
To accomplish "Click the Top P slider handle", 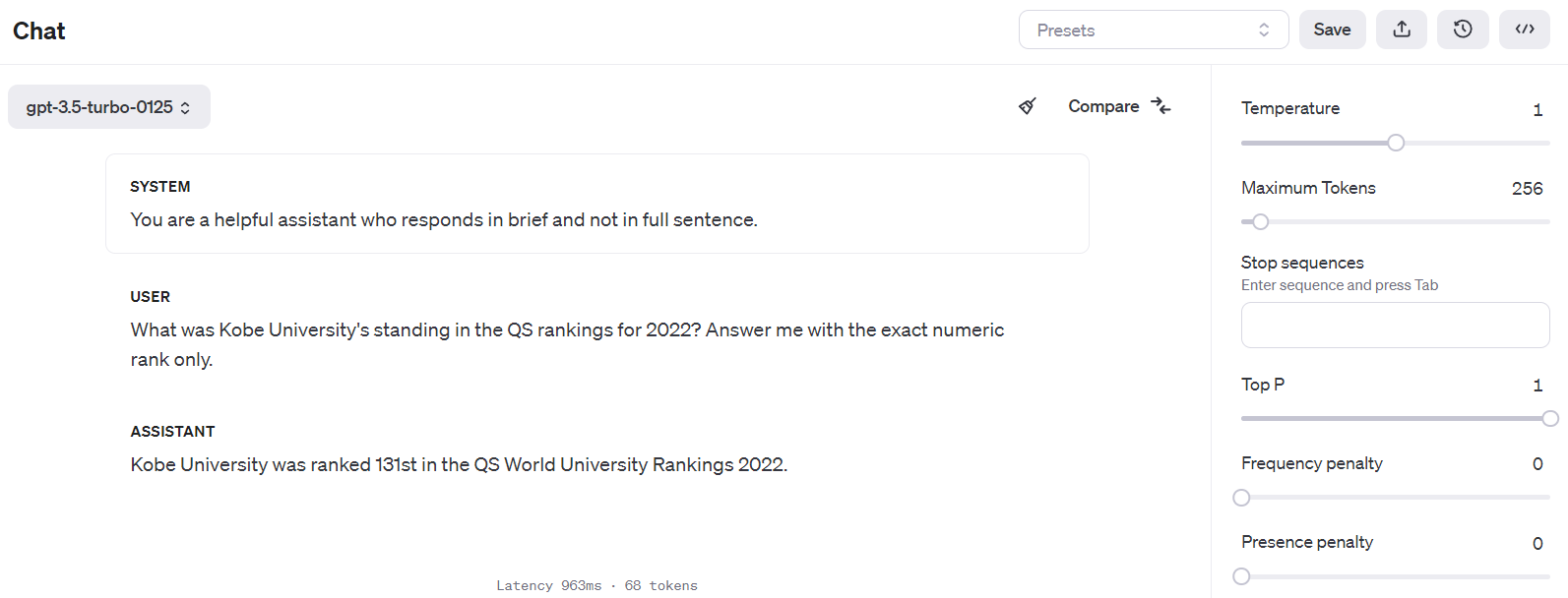I will click(x=1550, y=418).
